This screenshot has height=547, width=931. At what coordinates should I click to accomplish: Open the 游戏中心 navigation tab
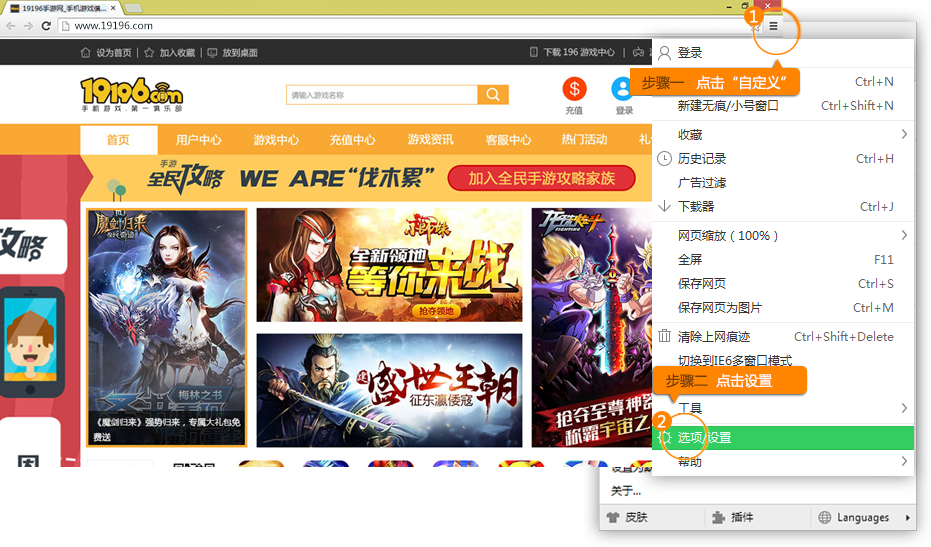pyautogui.click(x=276, y=140)
